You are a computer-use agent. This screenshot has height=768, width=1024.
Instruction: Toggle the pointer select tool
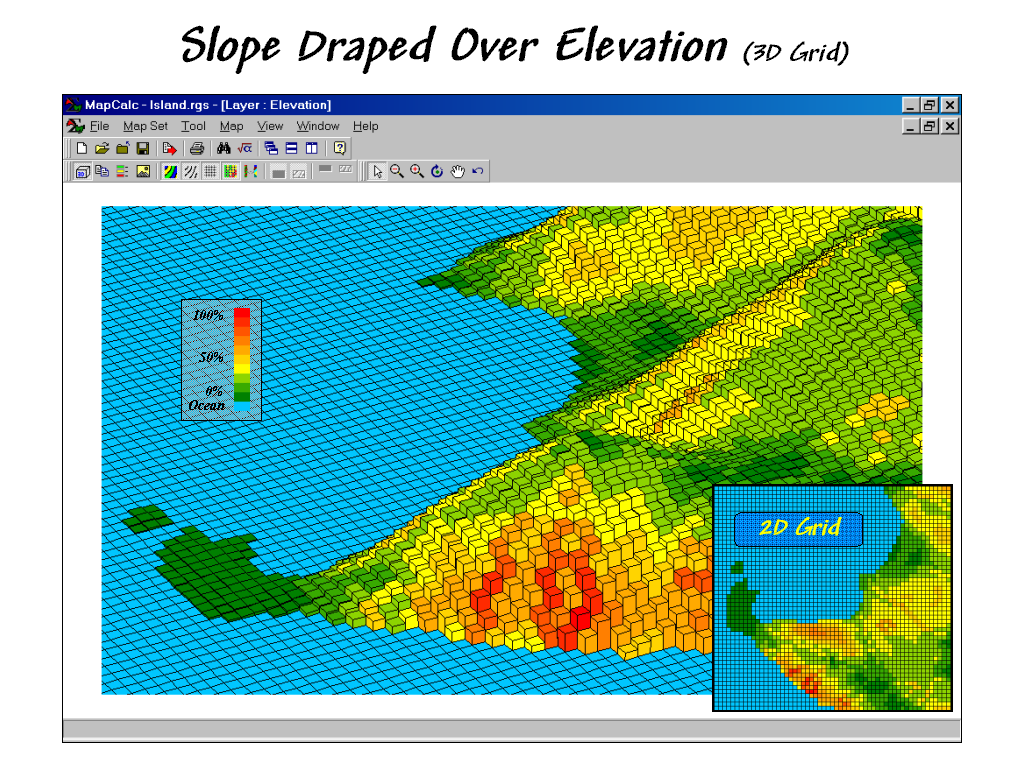tap(377, 172)
